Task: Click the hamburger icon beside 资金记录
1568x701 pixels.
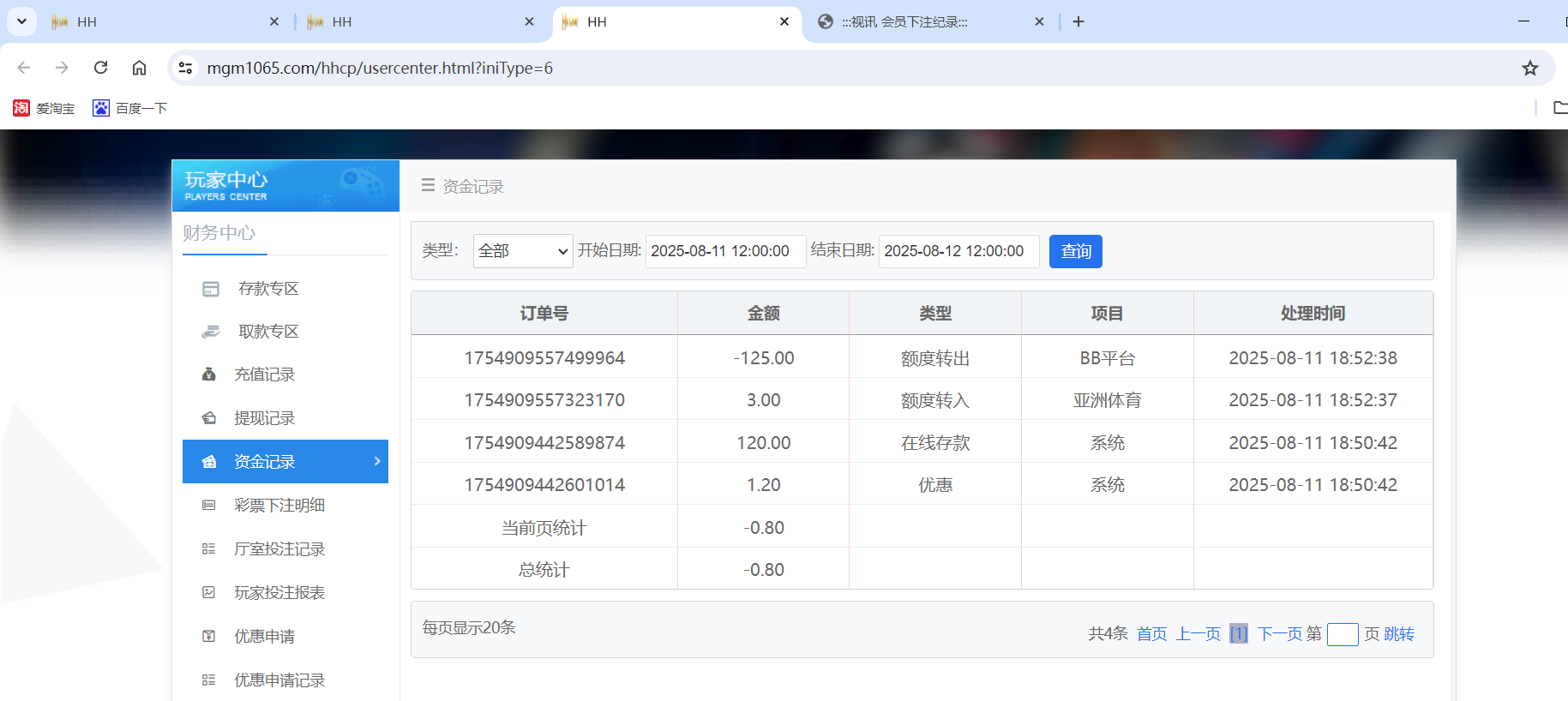Action: 428,186
